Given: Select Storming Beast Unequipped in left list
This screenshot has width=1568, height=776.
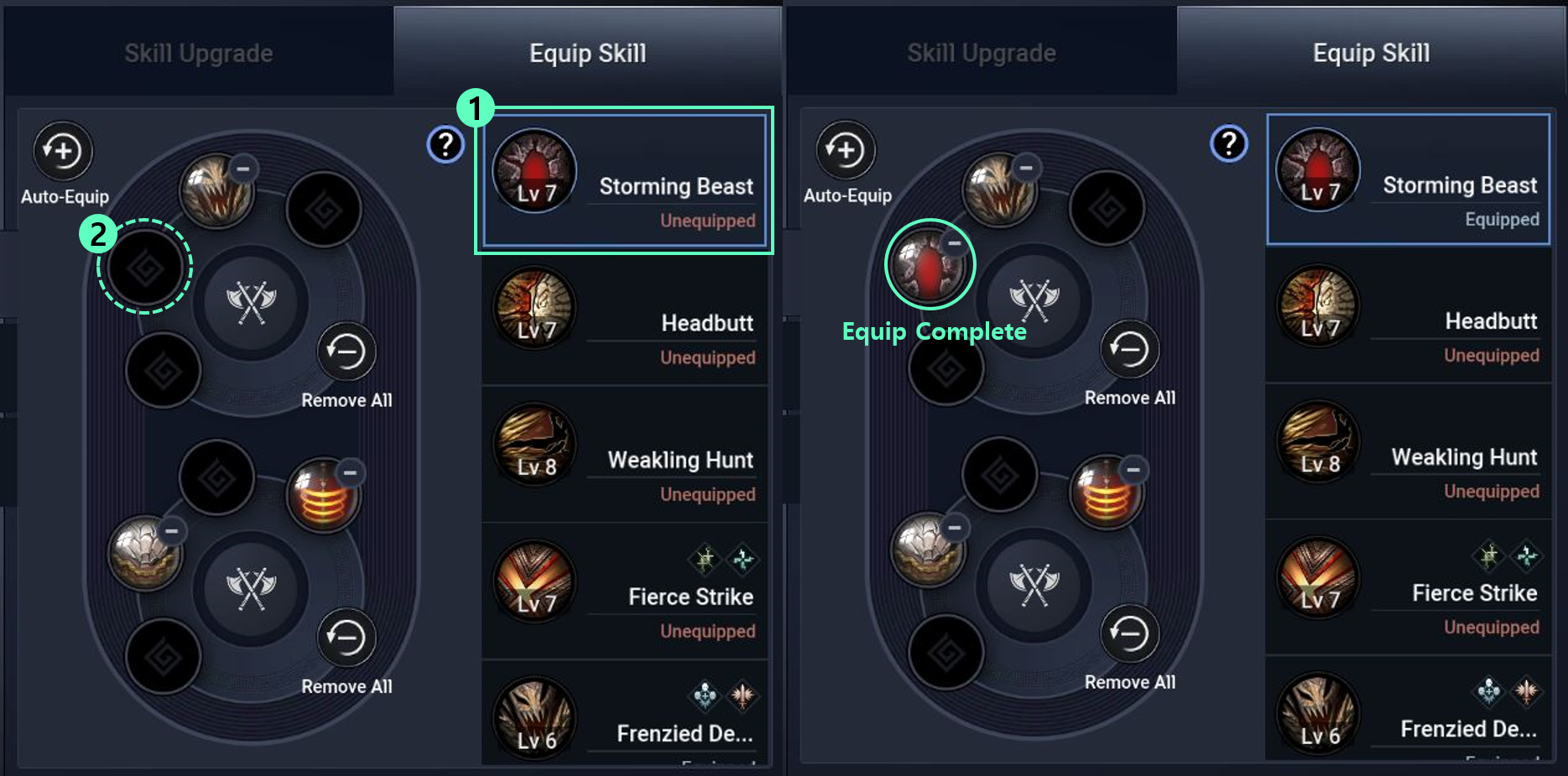Looking at the screenshot, I should tap(625, 181).
